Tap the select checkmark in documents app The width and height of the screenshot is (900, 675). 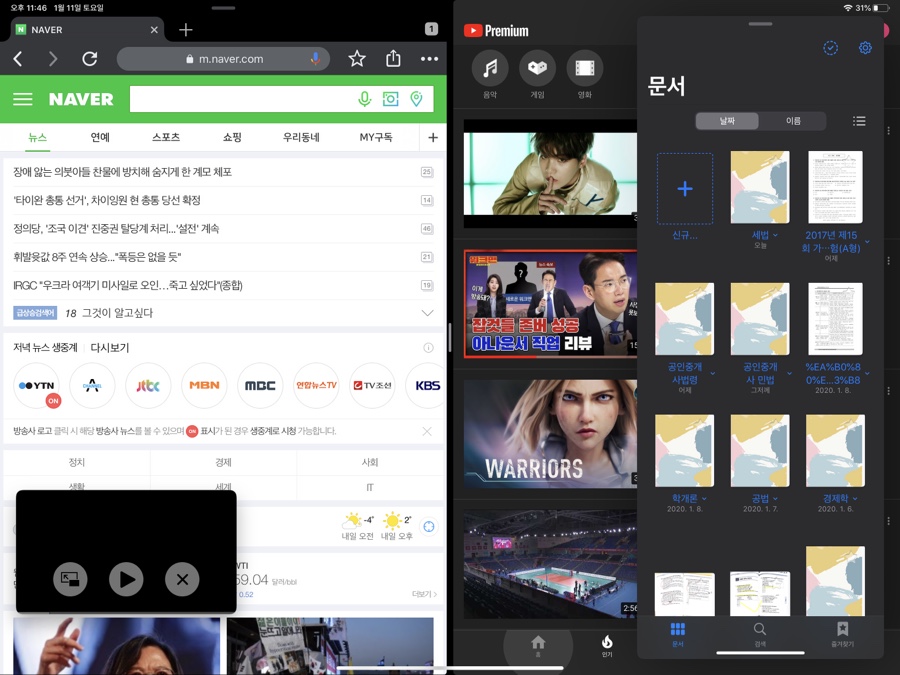pyautogui.click(x=831, y=48)
